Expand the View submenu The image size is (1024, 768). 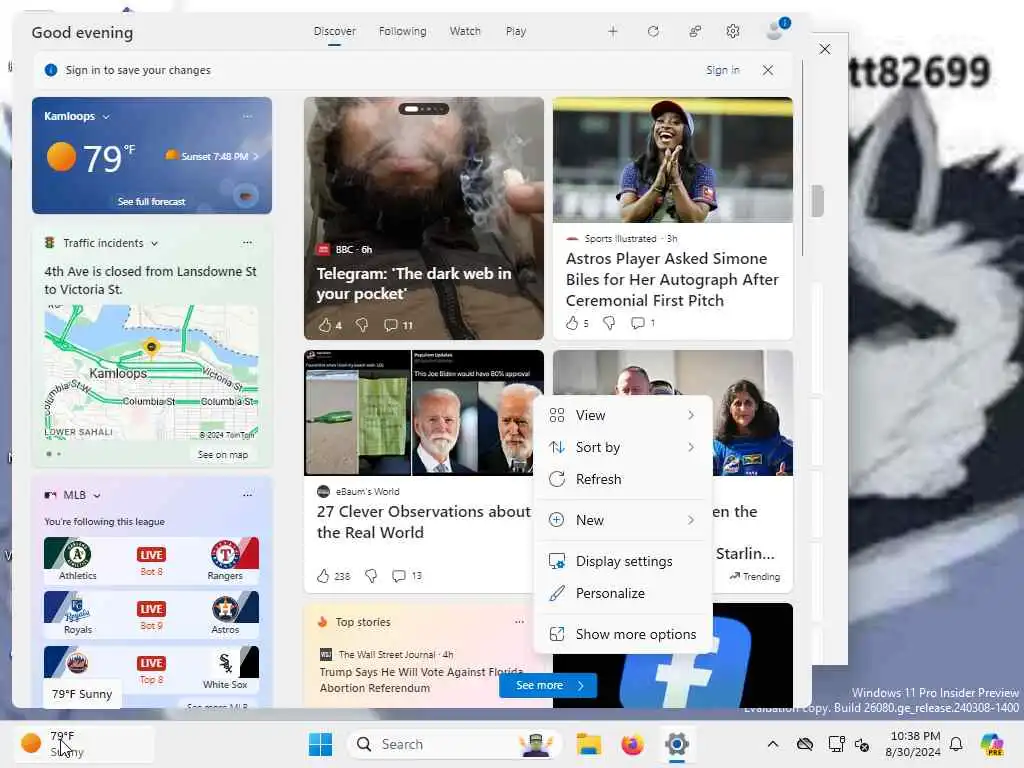622,415
